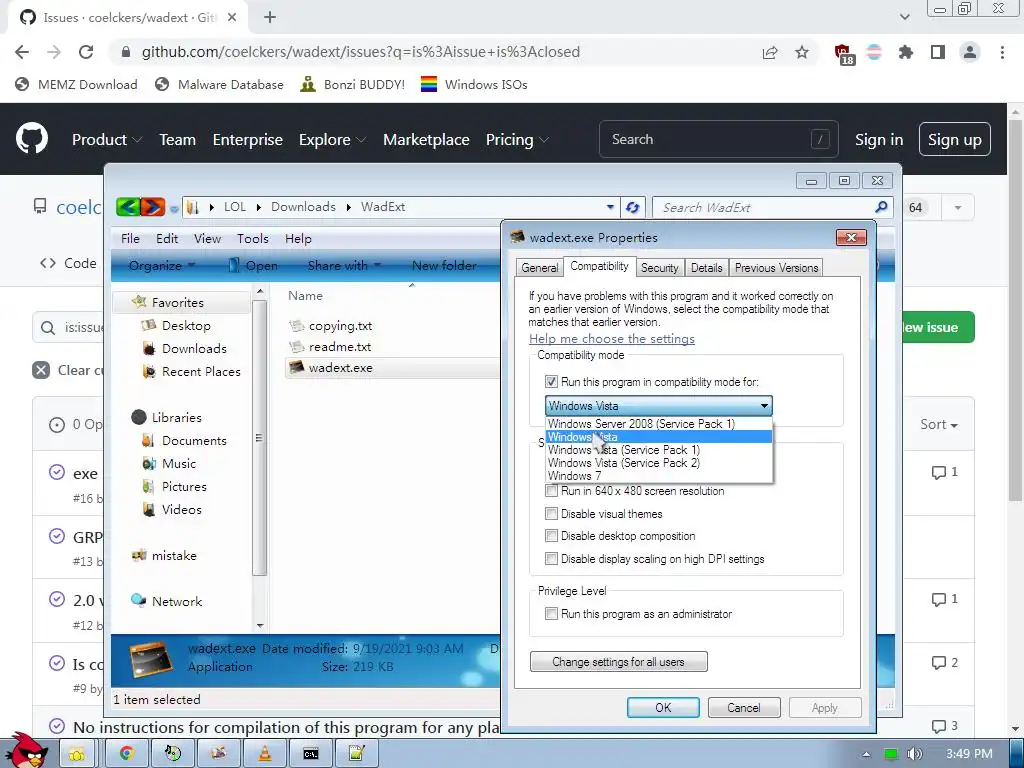Screen dimensions: 1024x768
Task: Open Chrome profile avatar
Action: (970, 52)
